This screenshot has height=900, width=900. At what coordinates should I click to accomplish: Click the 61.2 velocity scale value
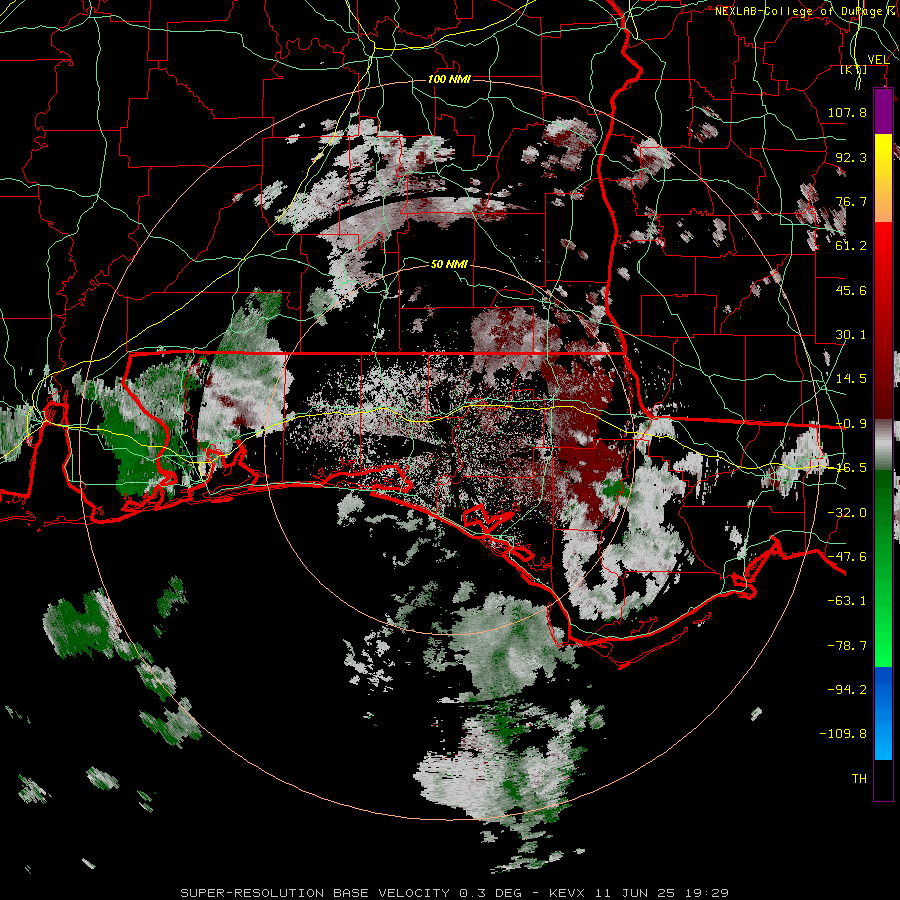point(851,246)
